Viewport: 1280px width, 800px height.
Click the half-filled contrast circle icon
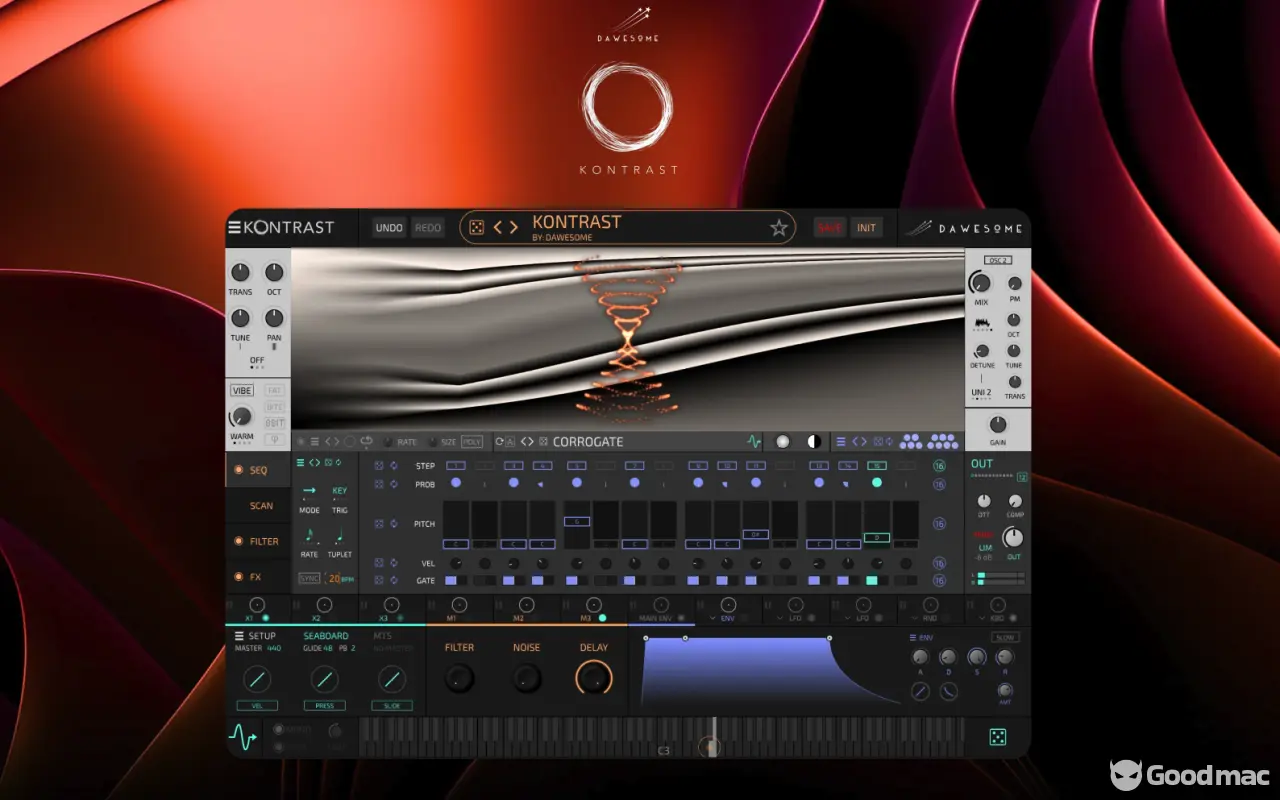813,441
